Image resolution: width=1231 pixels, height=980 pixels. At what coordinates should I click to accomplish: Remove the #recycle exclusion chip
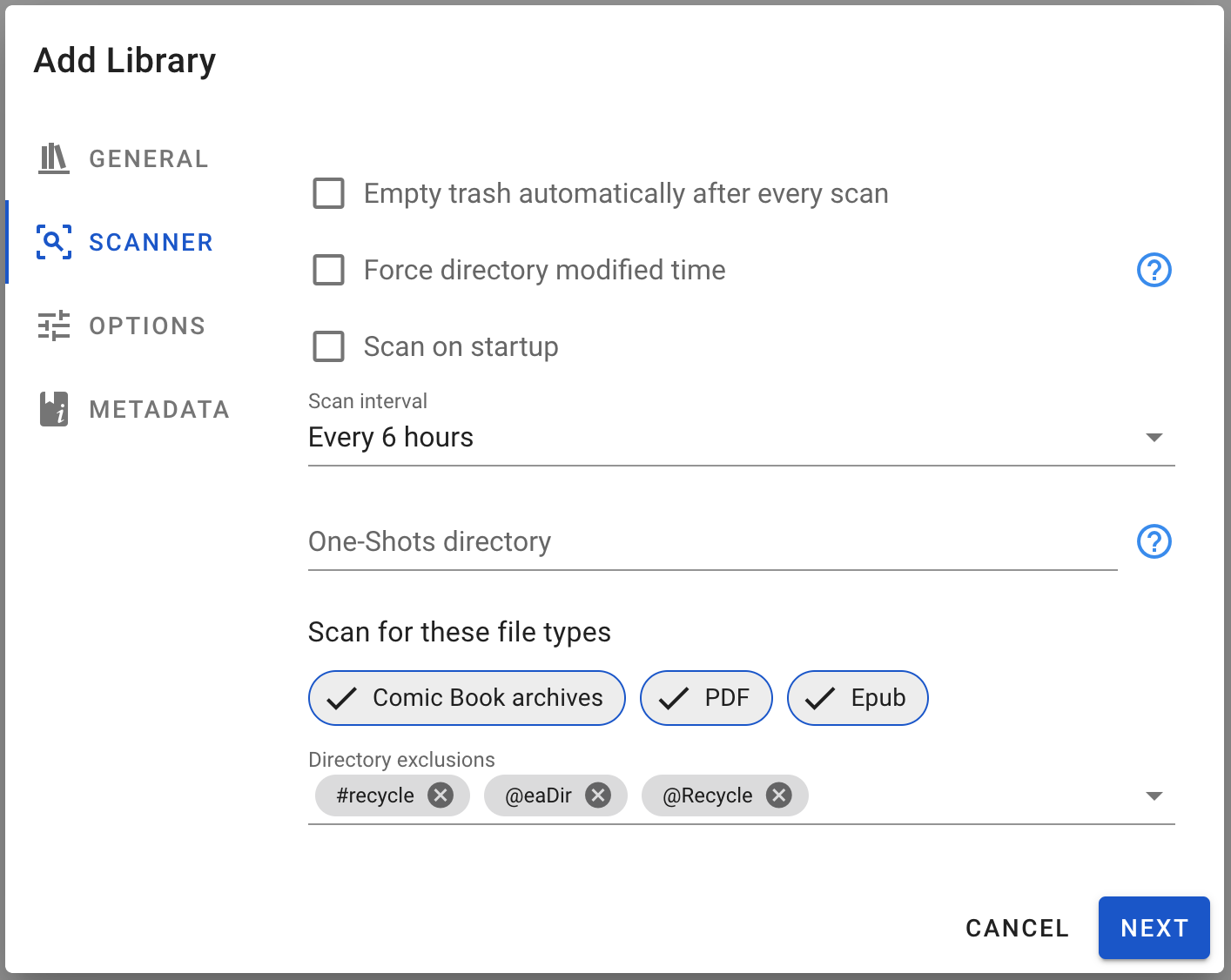pos(441,795)
